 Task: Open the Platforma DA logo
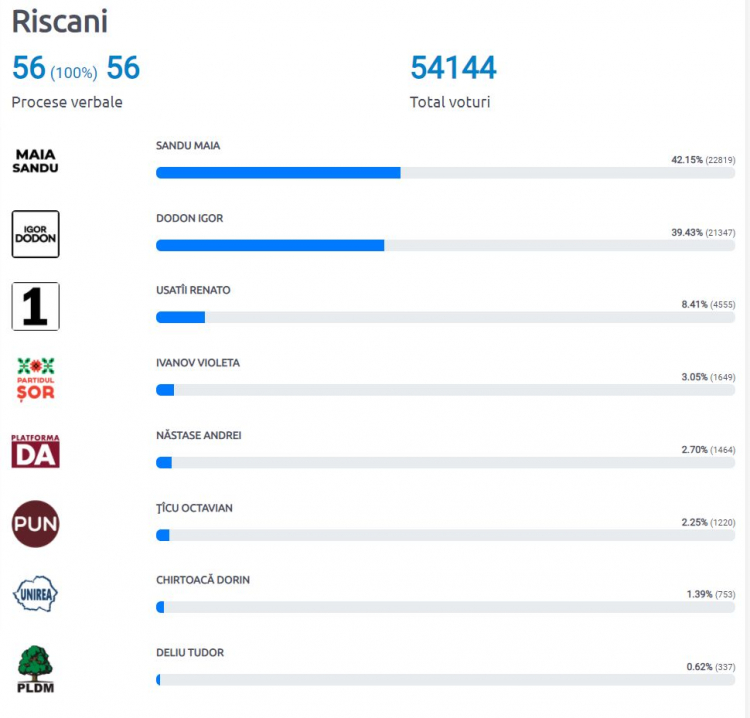[x=35, y=451]
